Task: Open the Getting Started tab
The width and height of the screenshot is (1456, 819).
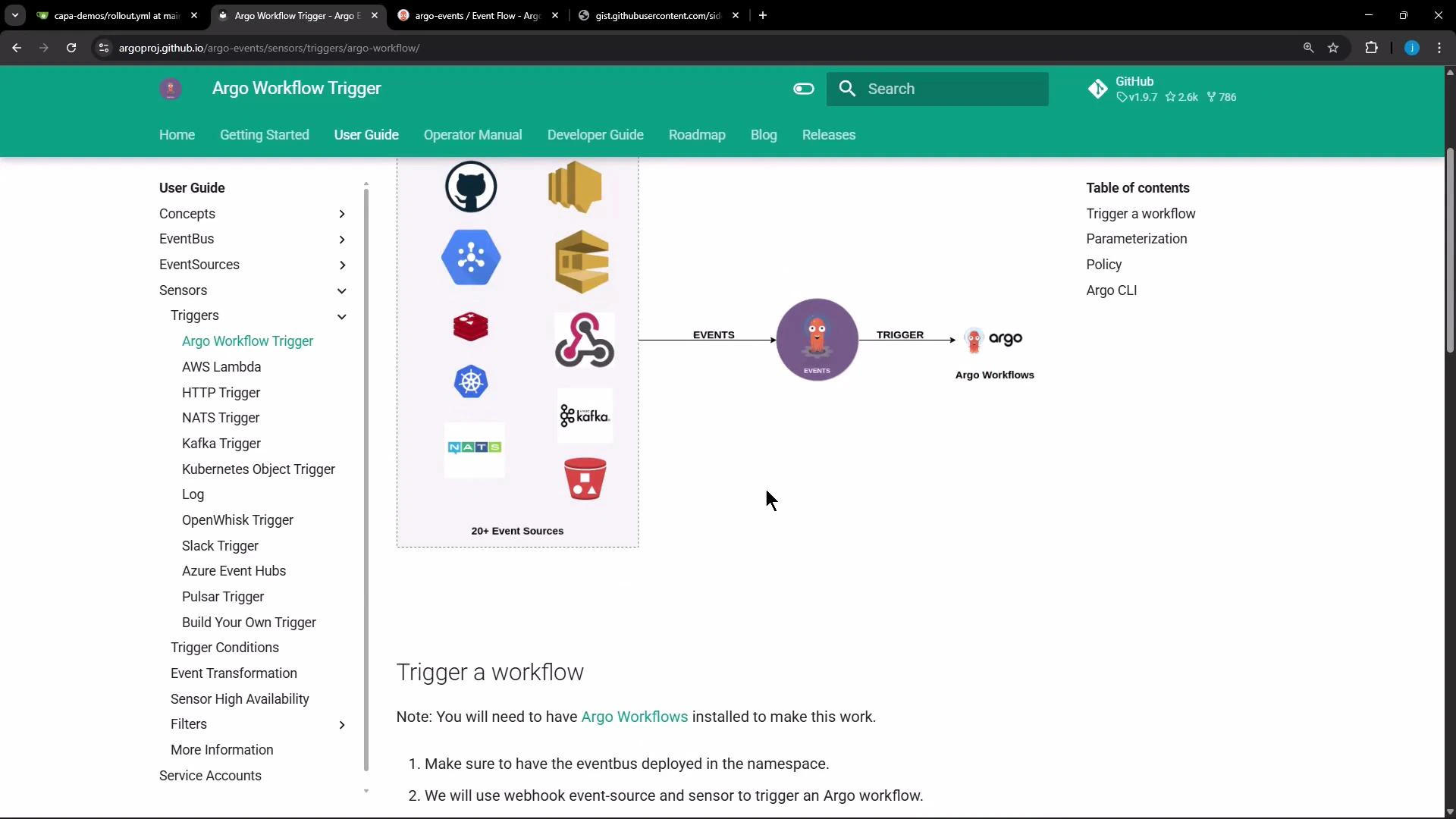Action: [265, 135]
